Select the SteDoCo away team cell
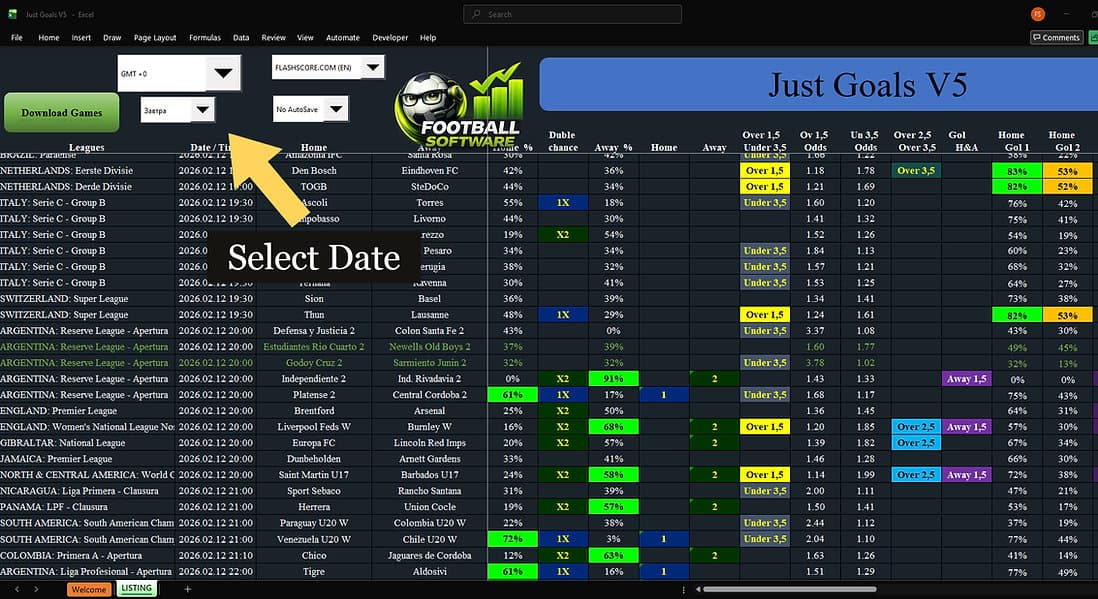 429,186
